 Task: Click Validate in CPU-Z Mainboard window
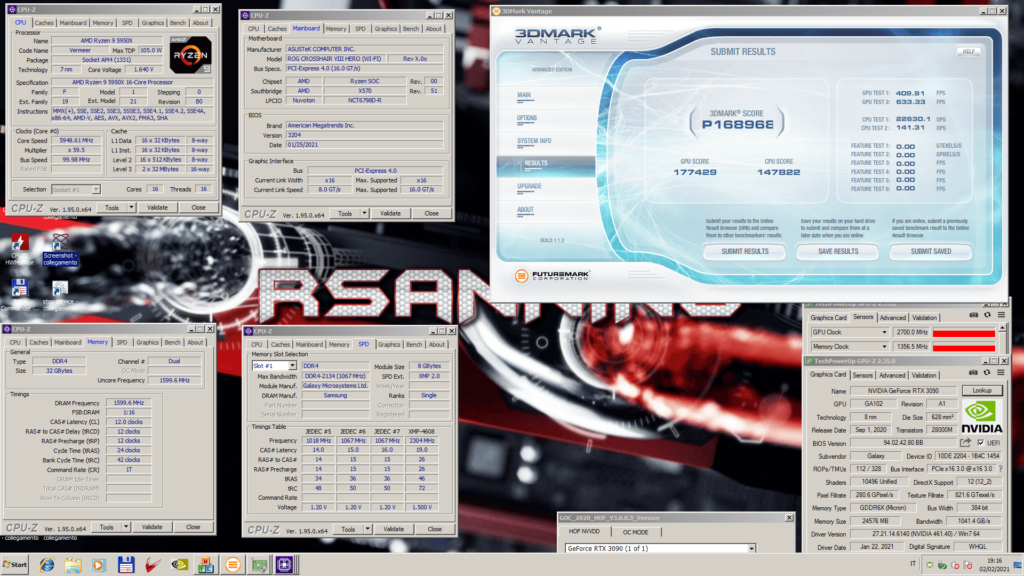click(x=391, y=214)
